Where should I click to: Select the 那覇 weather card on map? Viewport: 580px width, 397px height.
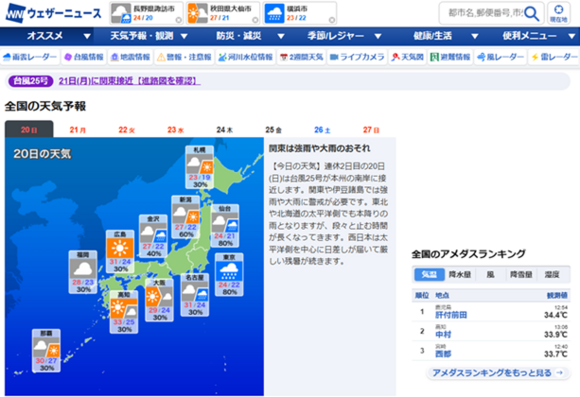click(46, 351)
